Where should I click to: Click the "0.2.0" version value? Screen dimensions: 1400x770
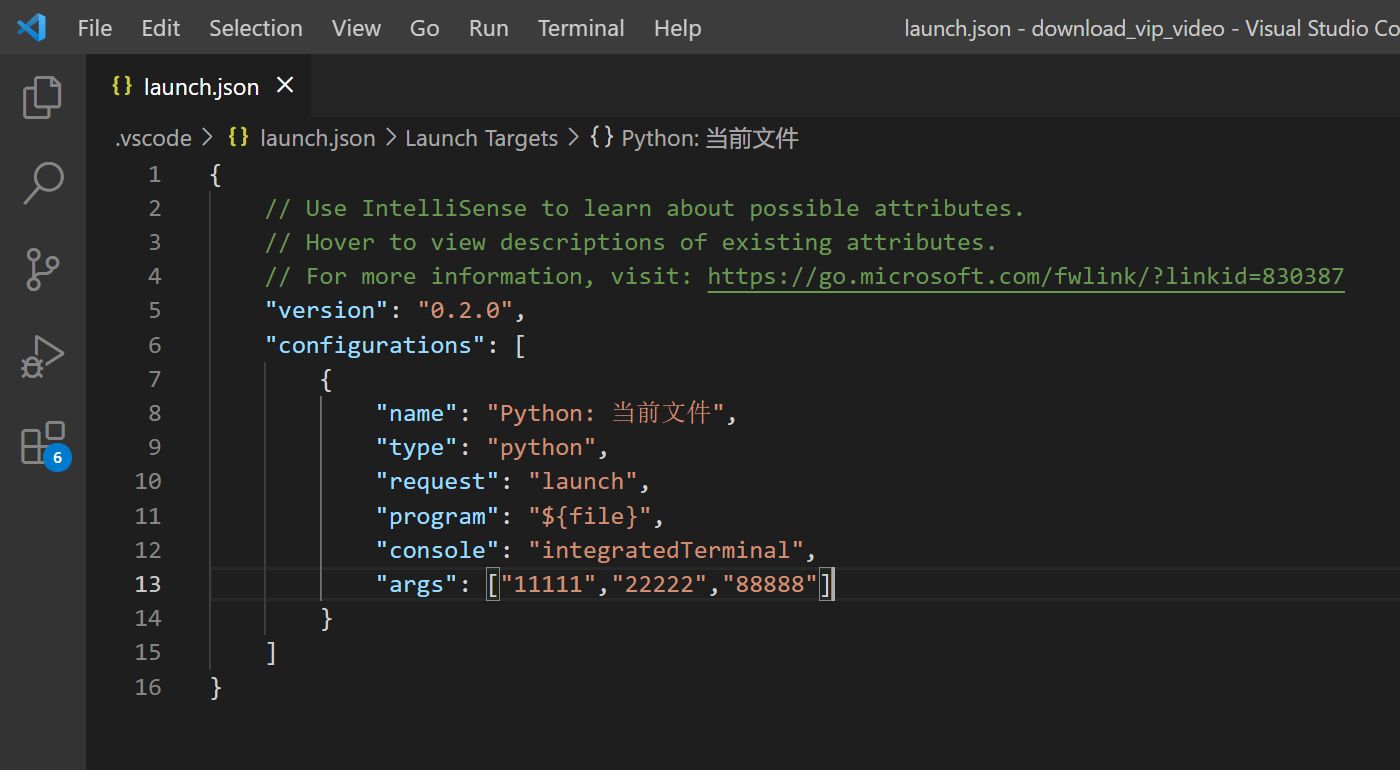[x=464, y=310]
